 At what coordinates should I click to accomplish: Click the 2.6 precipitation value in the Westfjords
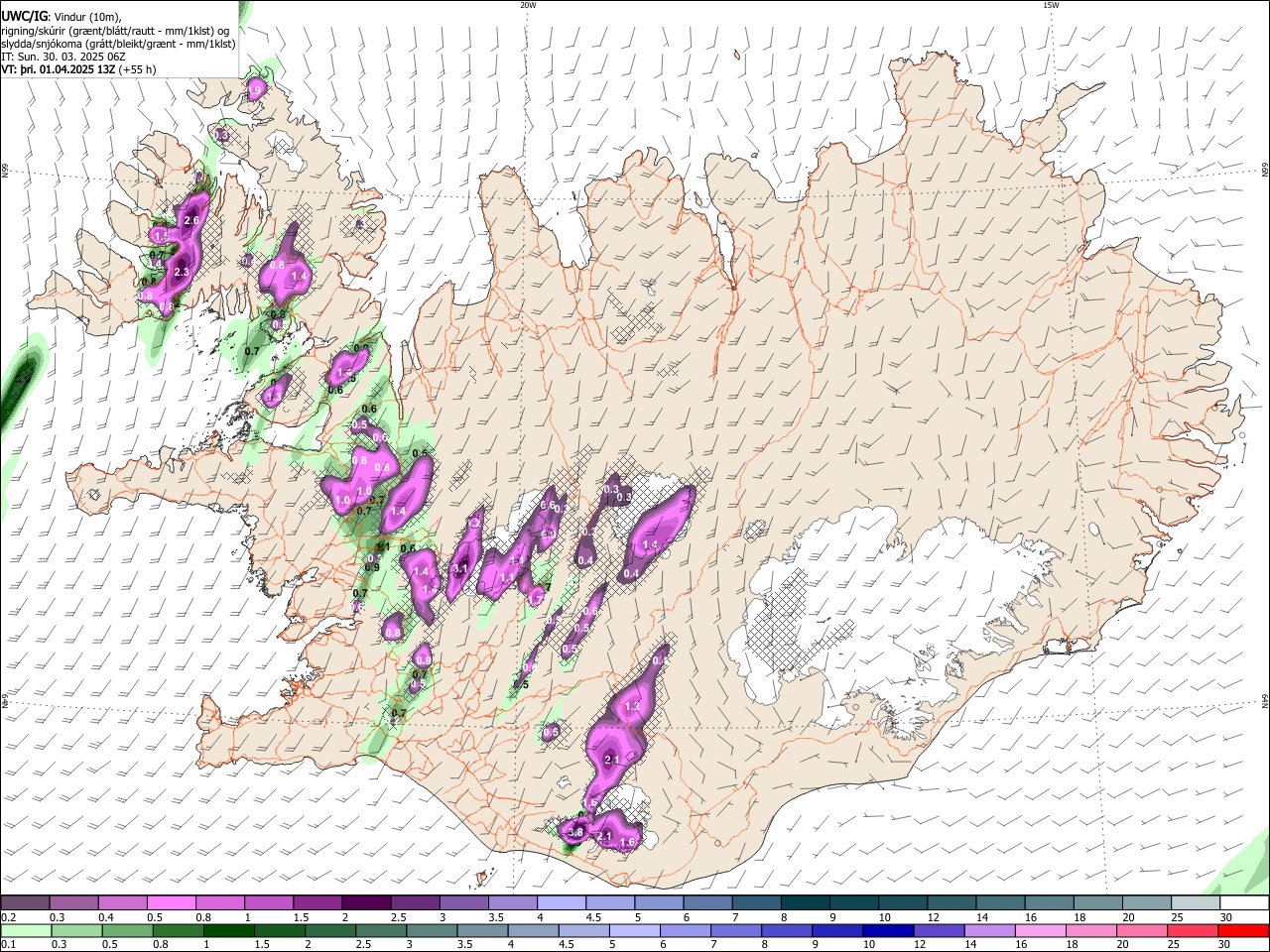(x=192, y=220)
